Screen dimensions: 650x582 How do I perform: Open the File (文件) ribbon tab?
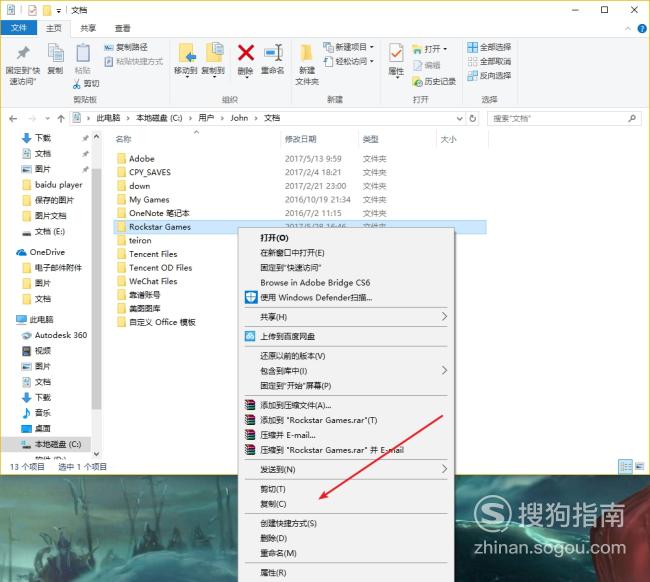click(19, 28)
